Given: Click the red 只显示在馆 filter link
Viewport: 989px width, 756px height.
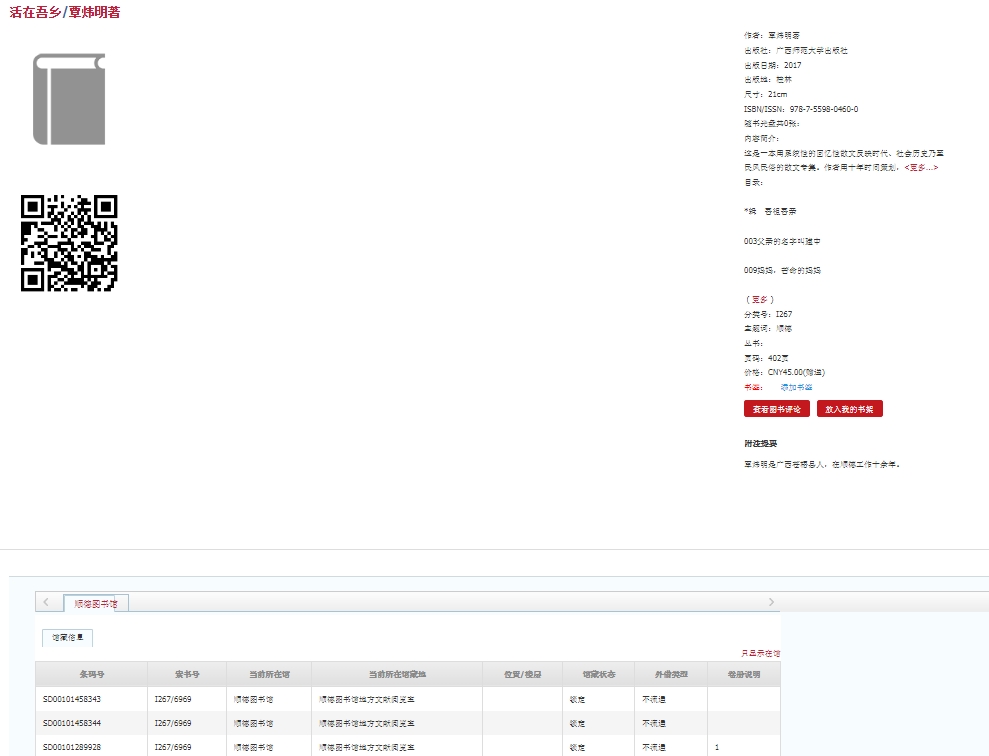Looking at the screenshot, I should (761, 653).
